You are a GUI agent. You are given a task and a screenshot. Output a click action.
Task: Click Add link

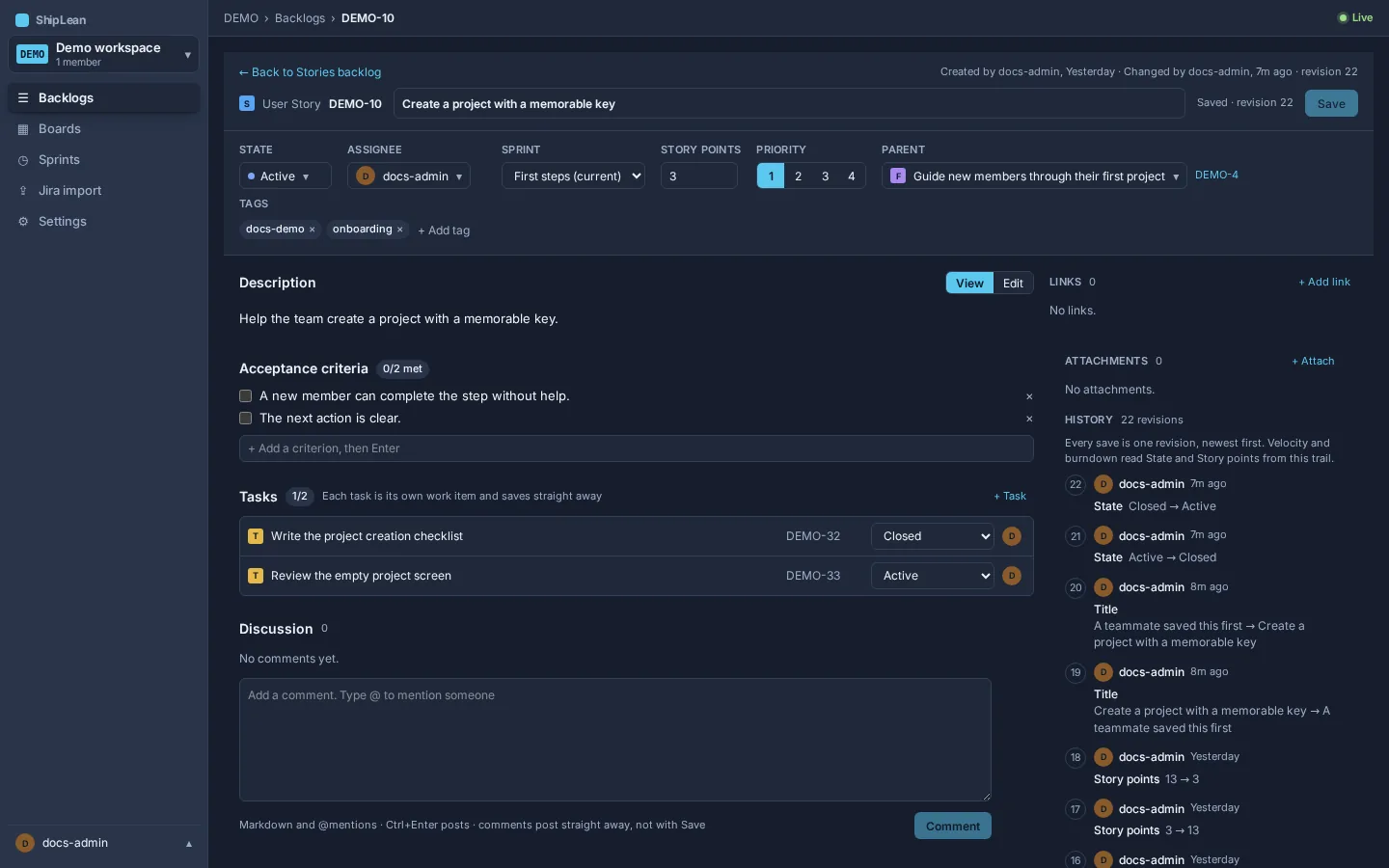pos(1324,283)
